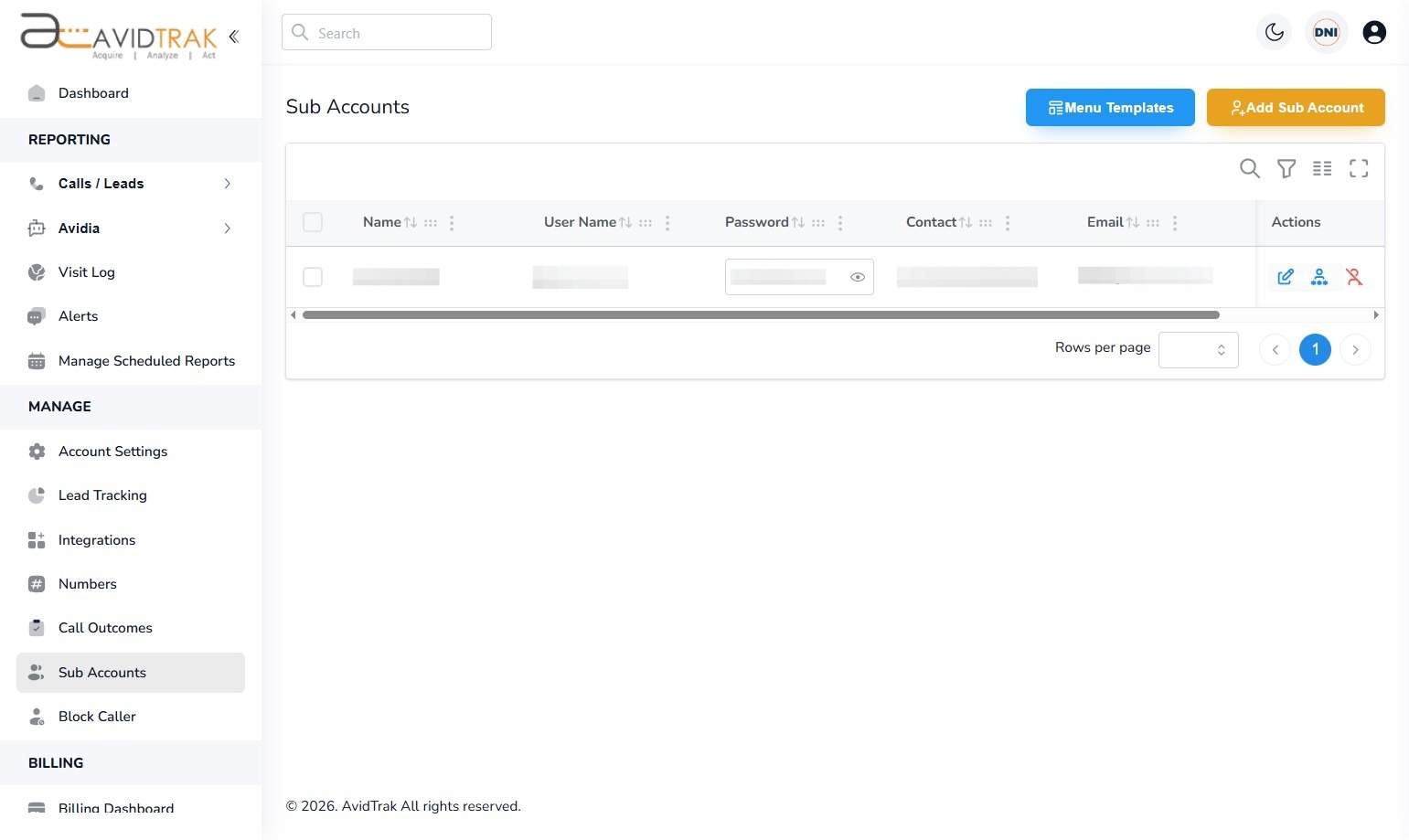This screenshot has width=1409, height=840.
Task: Collapse the sidebar with the double chevron
Action: (x=234, y=37)
